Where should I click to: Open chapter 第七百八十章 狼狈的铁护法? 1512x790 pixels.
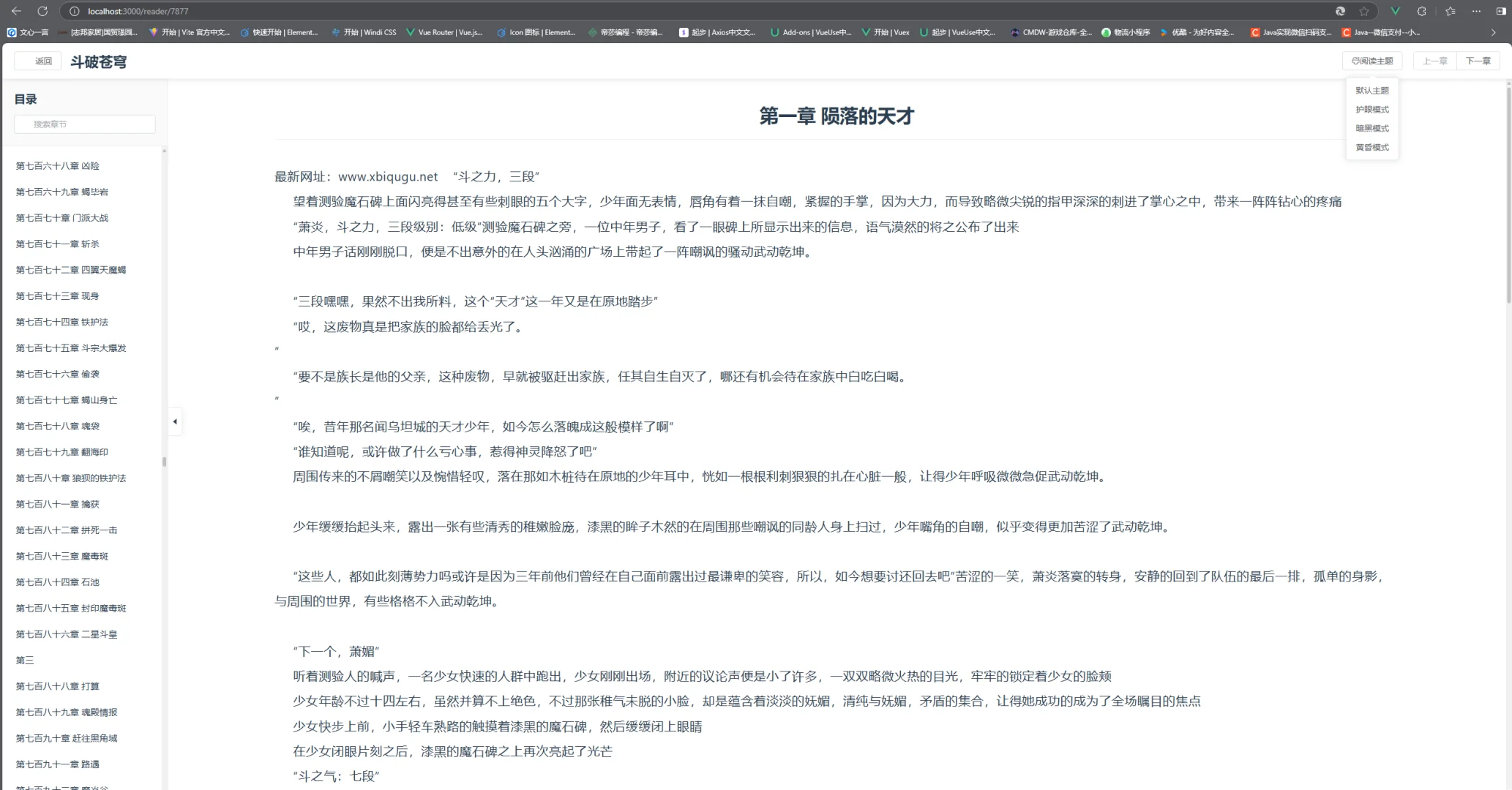point(71,478)
